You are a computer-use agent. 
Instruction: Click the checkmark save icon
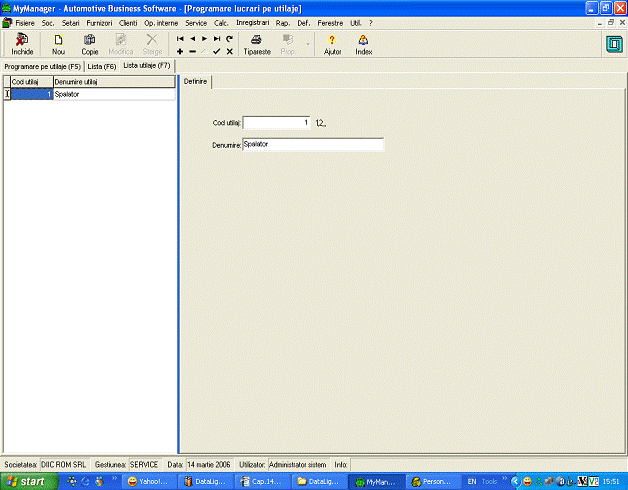click(217, 51)
